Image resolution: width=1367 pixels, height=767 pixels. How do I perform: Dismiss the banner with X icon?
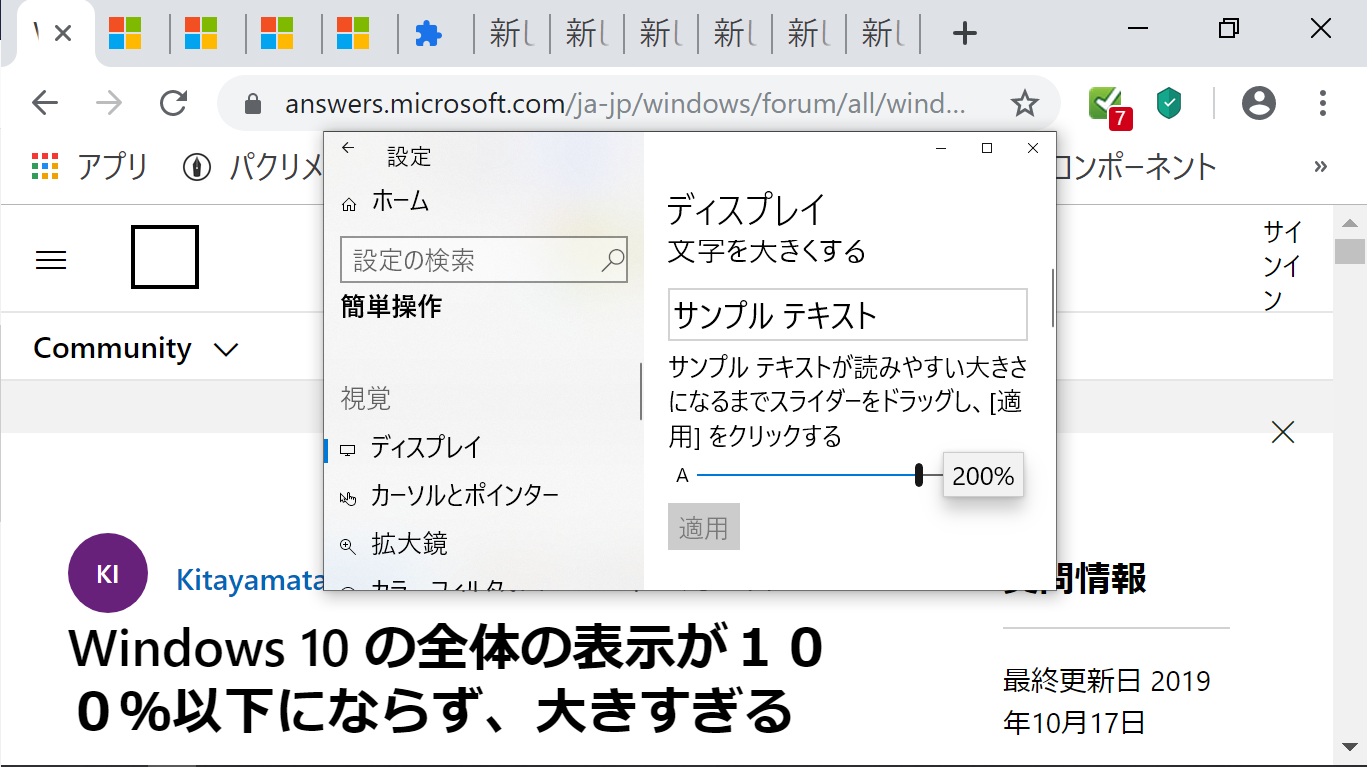[x=1282, y=432]
